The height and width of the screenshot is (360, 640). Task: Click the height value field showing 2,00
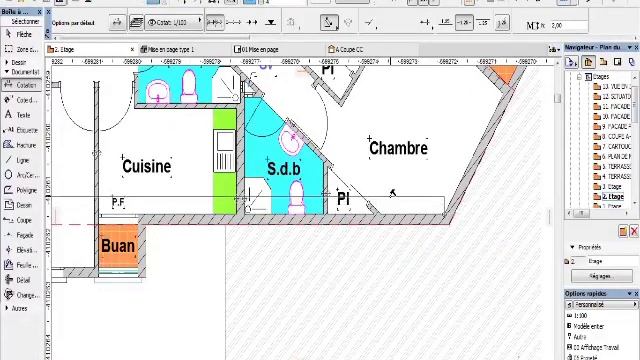(x=569, y=25)
